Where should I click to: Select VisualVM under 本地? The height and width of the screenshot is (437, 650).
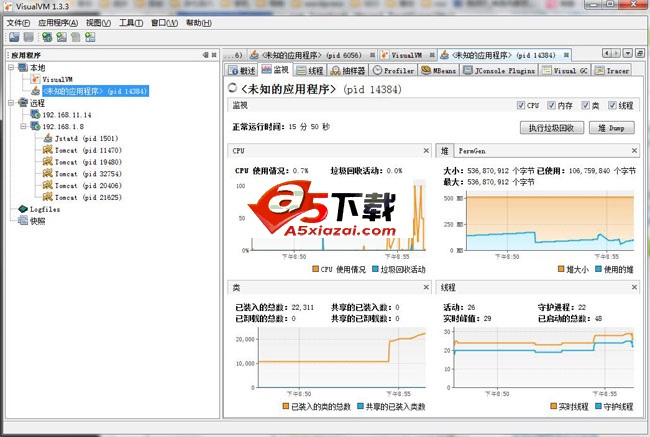pyautogui.click(x=57, y=79)
